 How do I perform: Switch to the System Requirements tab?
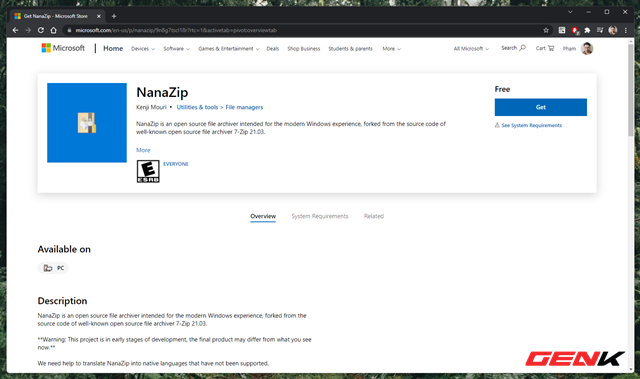click(x=320, y=216)
